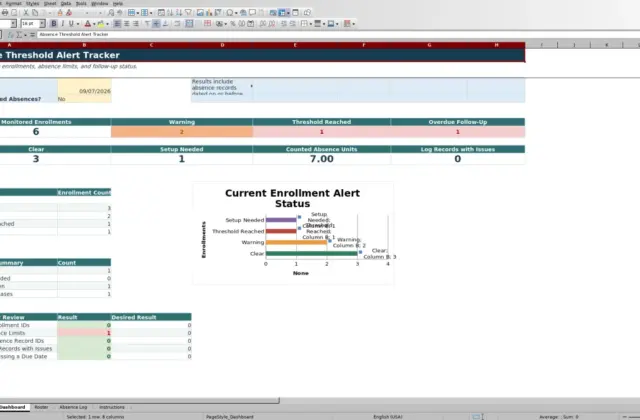
Task: Click the Clone Formatting paintbrush icon
Action: [x=60, y=13]
